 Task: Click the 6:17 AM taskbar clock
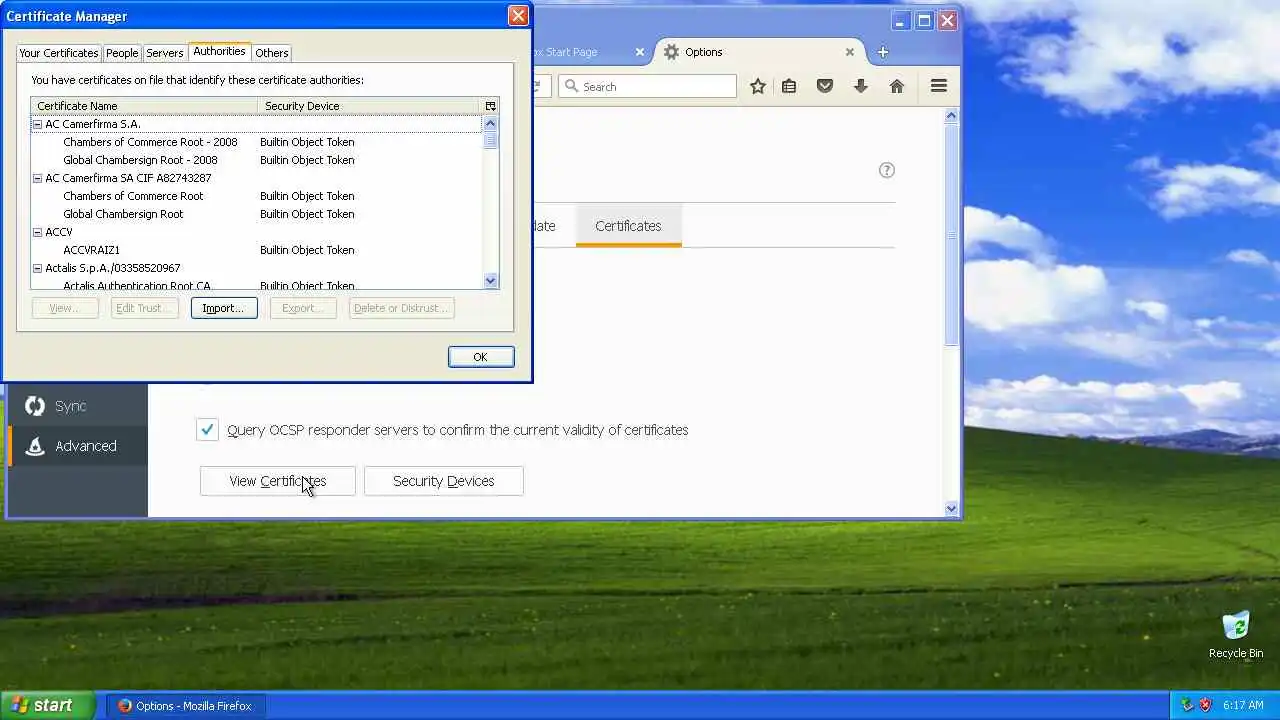(1243, 706)
